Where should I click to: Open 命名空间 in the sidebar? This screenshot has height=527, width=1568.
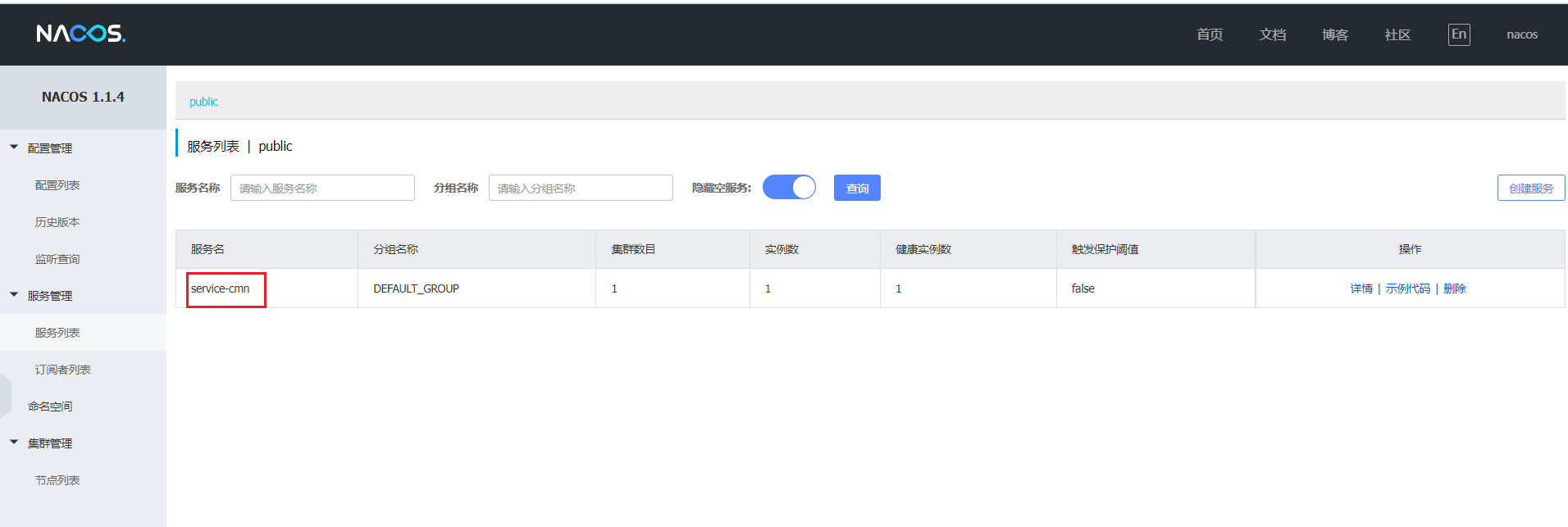[50, 407]
